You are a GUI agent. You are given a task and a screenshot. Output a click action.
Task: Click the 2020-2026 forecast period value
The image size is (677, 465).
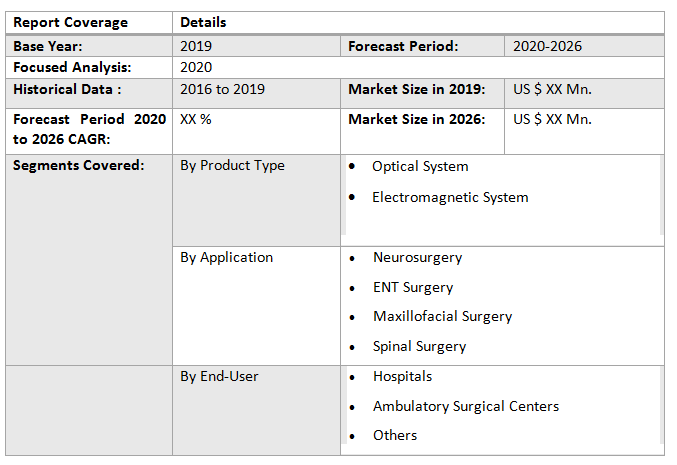(x=547, y=46)
